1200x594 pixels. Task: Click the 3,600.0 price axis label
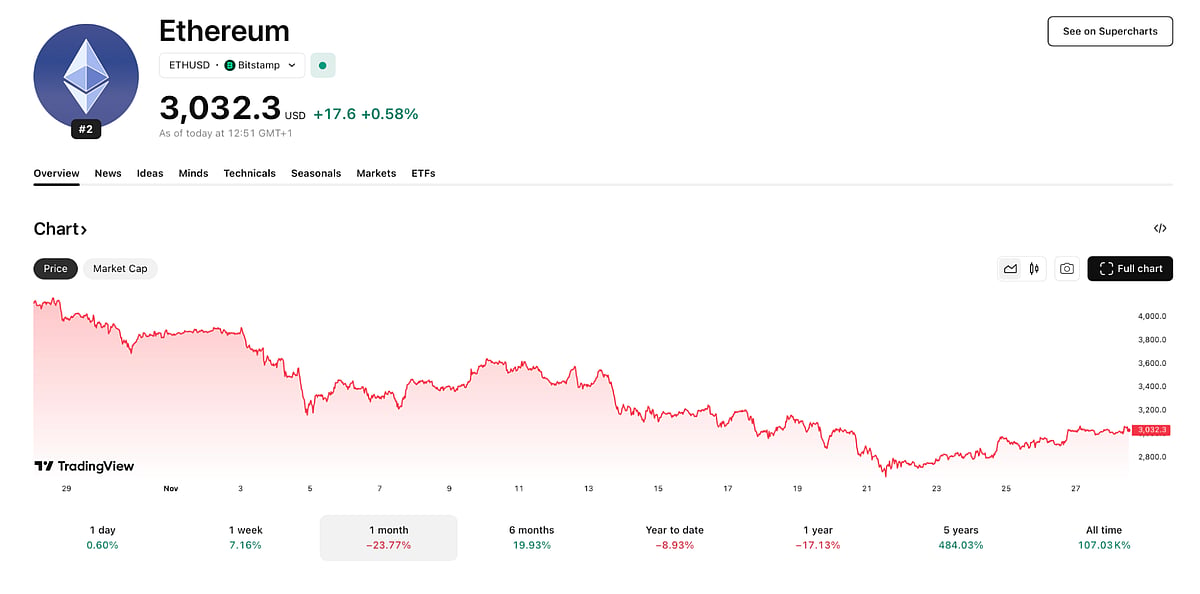point(1152,363)
